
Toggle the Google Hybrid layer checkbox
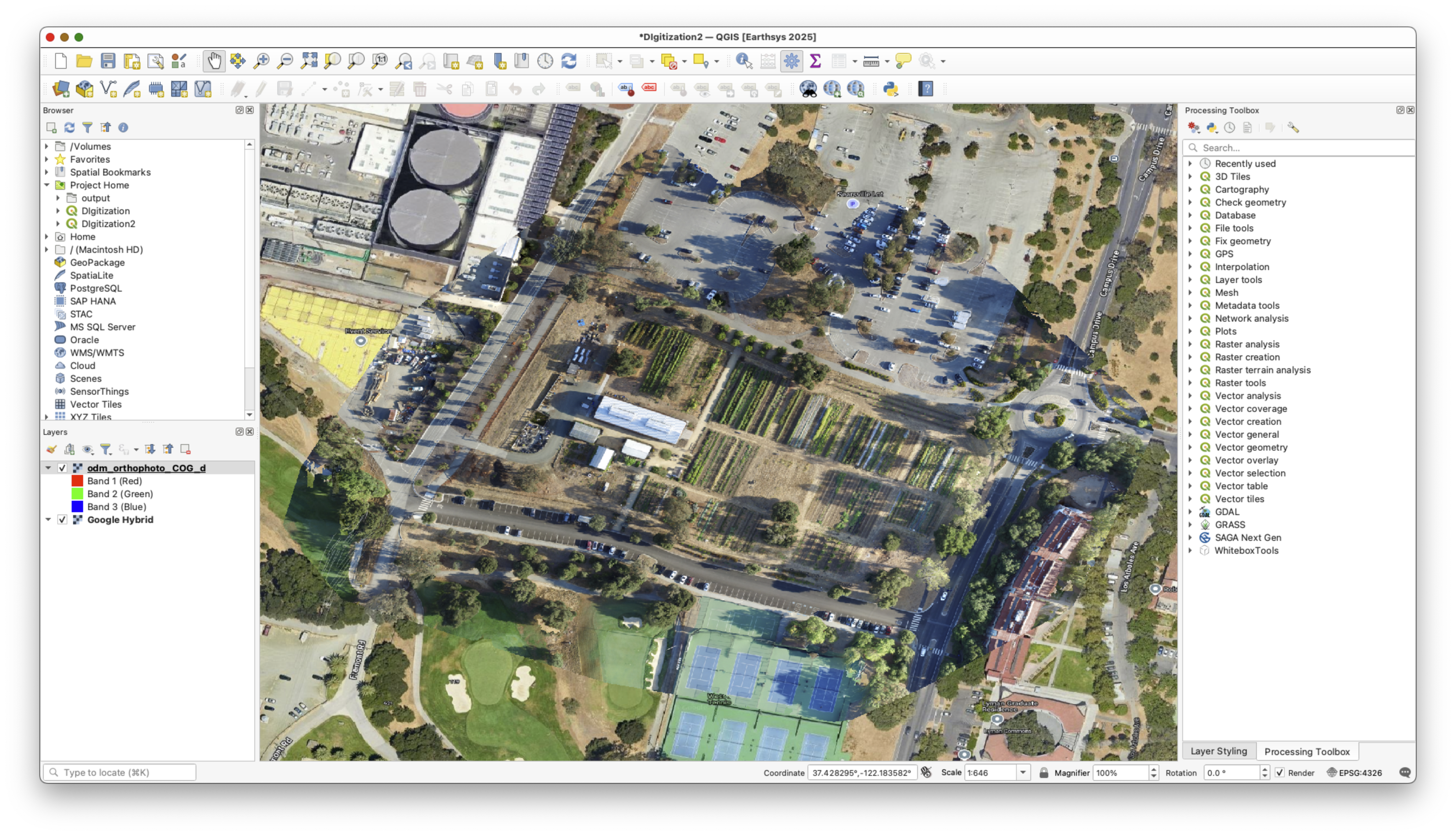[63, 520]
